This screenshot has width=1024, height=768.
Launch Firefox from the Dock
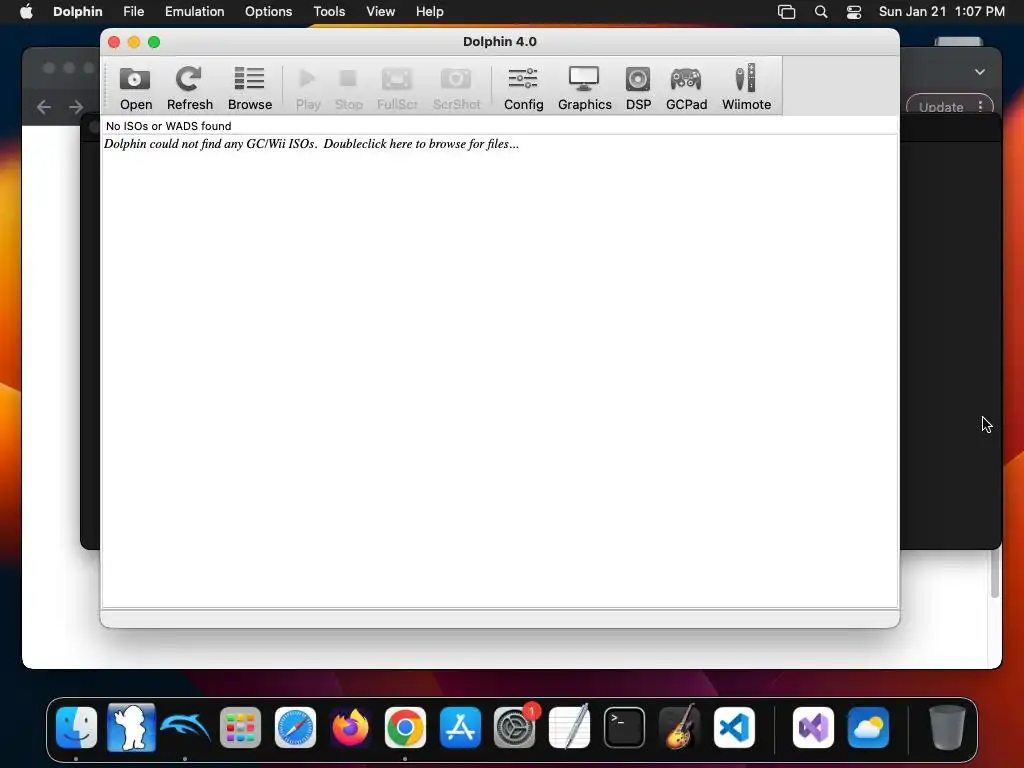tap(350, 728)
